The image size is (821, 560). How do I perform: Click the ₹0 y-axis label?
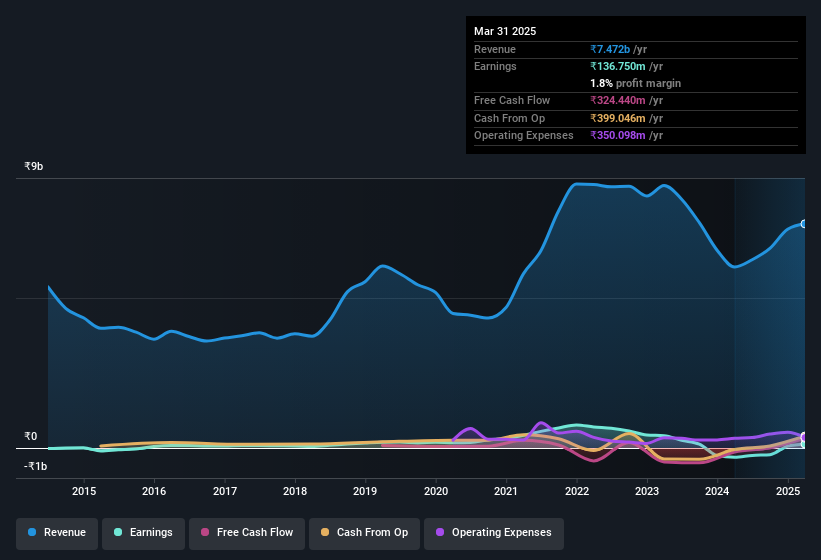tap(30, 436)
